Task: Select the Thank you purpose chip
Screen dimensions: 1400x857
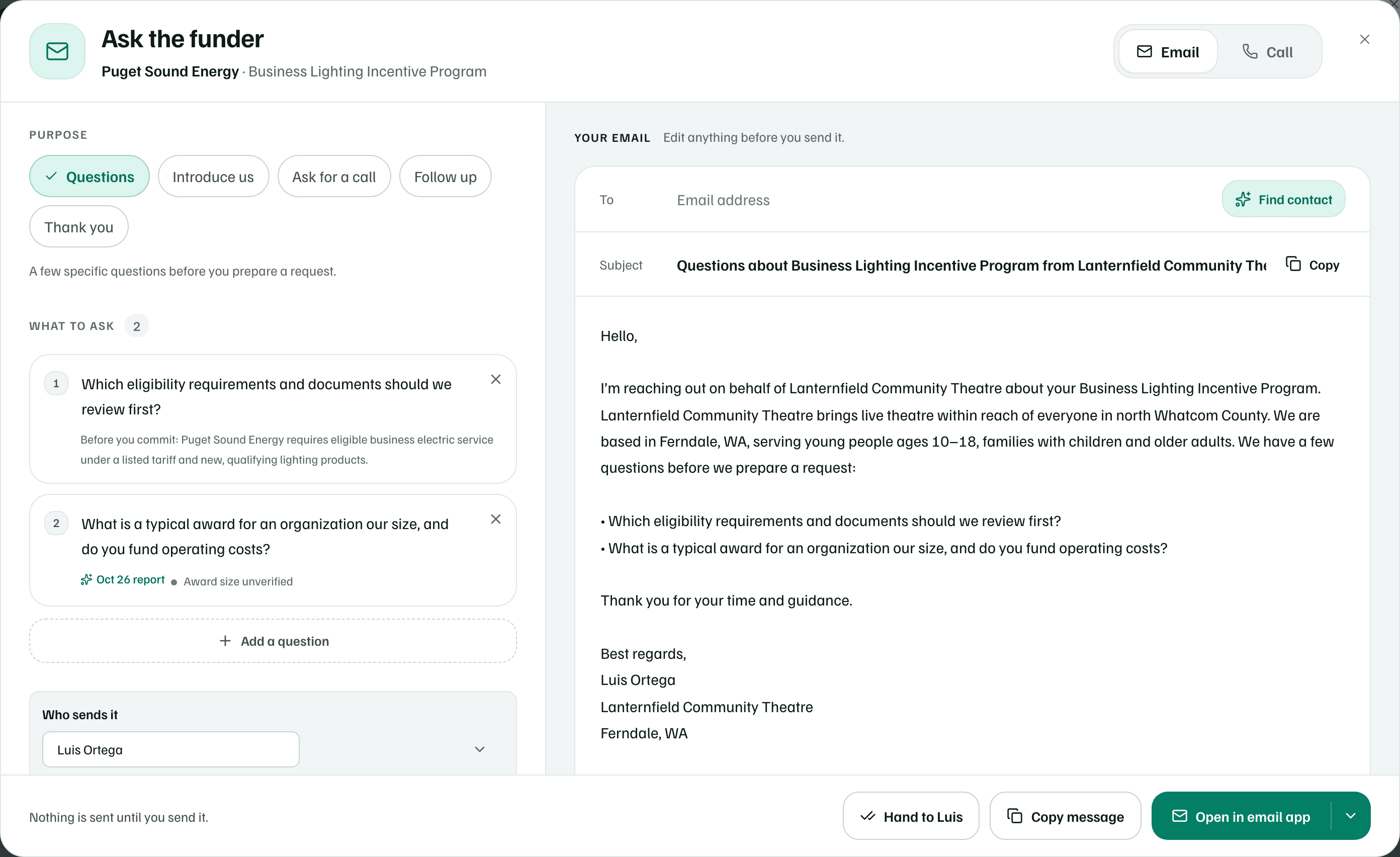Action: coord(78,227)
